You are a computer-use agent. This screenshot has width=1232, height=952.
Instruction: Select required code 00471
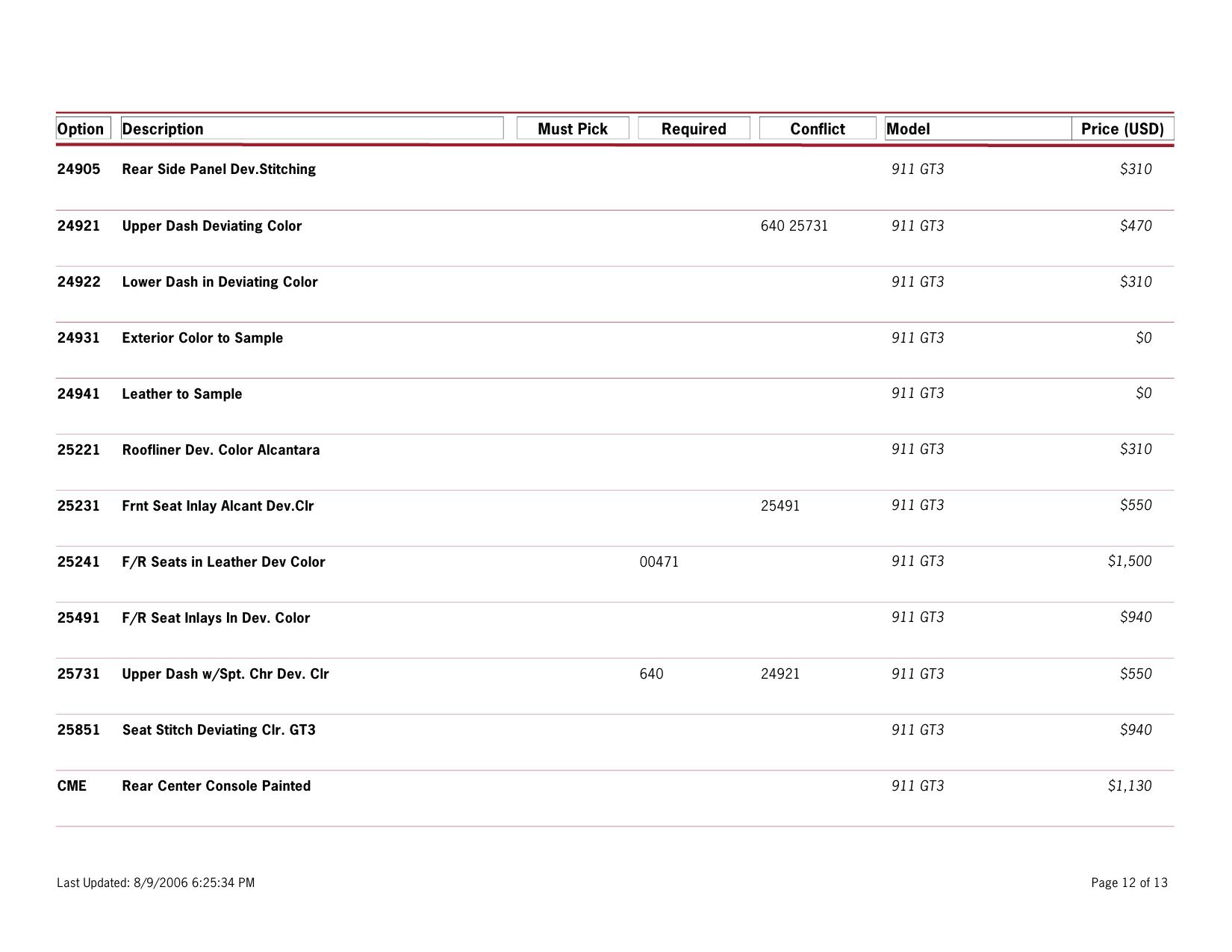[x=659, y=561]
